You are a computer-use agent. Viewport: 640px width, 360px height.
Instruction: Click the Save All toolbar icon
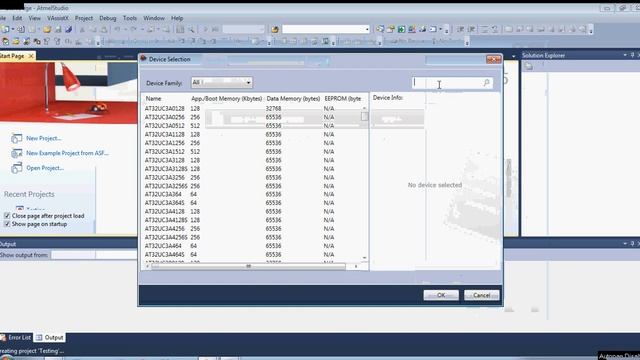(69, 29)
